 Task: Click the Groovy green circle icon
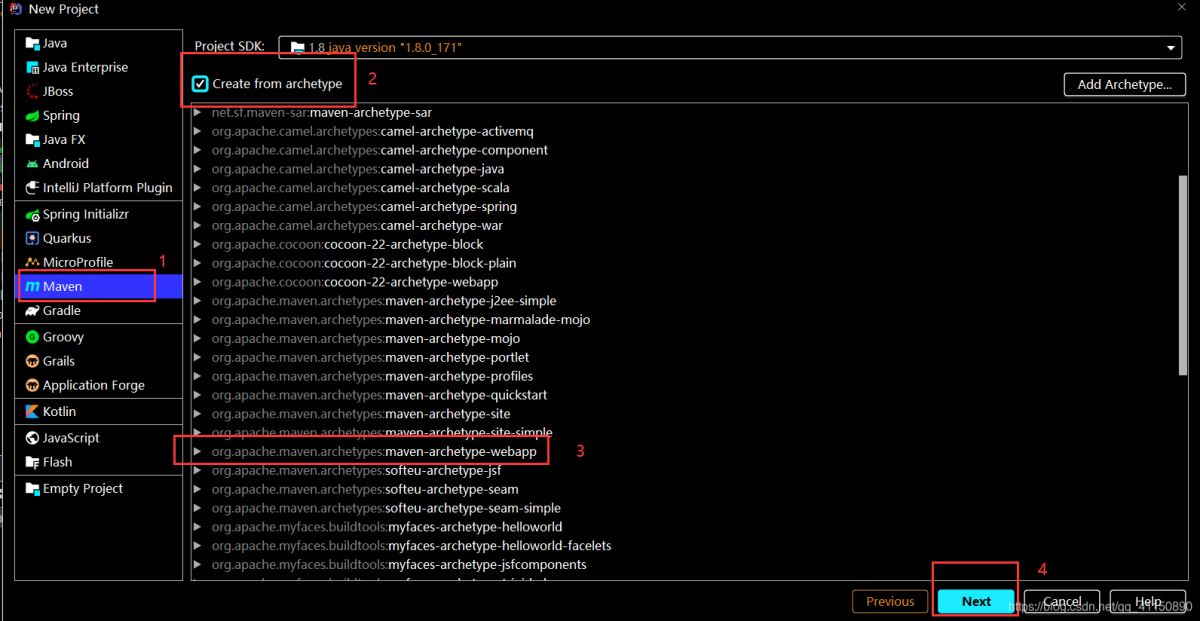pyautogui.click(x=32, y=337)
